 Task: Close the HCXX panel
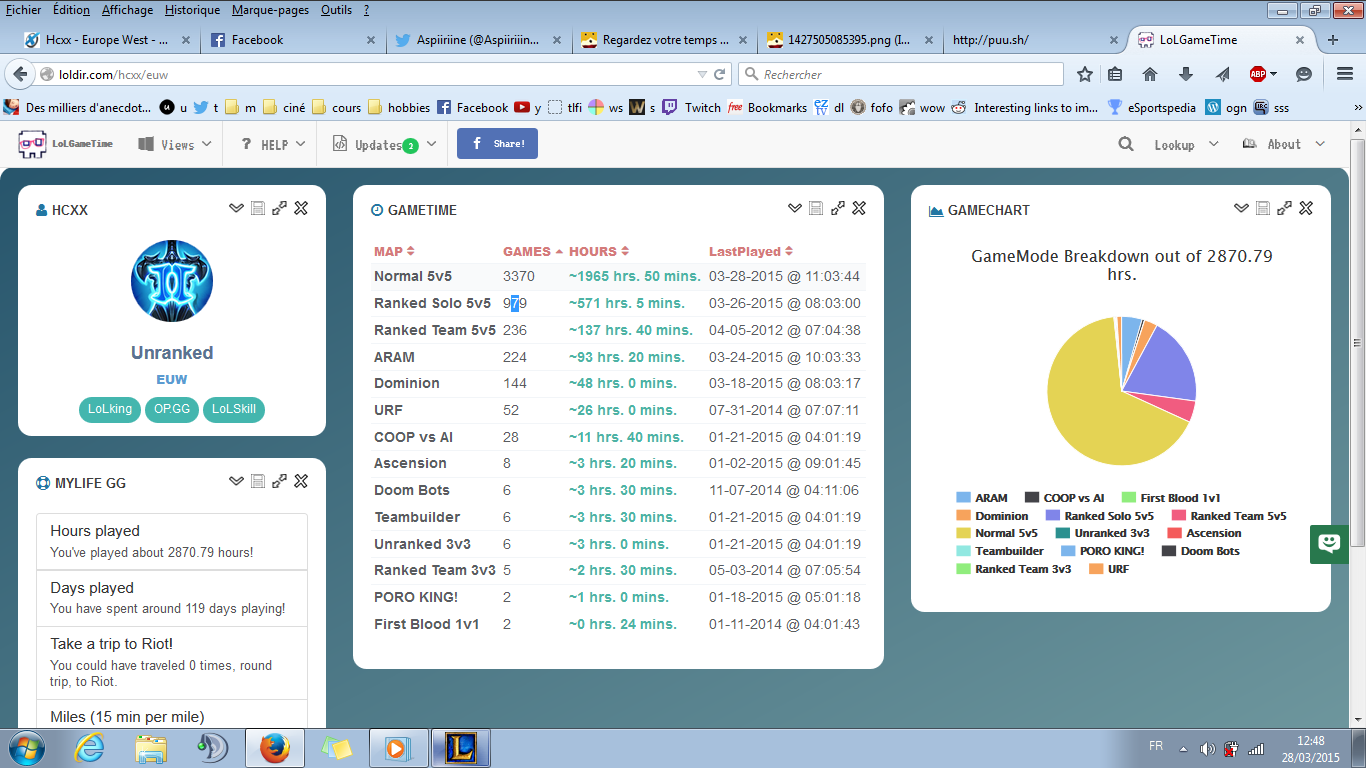(301, 208)
